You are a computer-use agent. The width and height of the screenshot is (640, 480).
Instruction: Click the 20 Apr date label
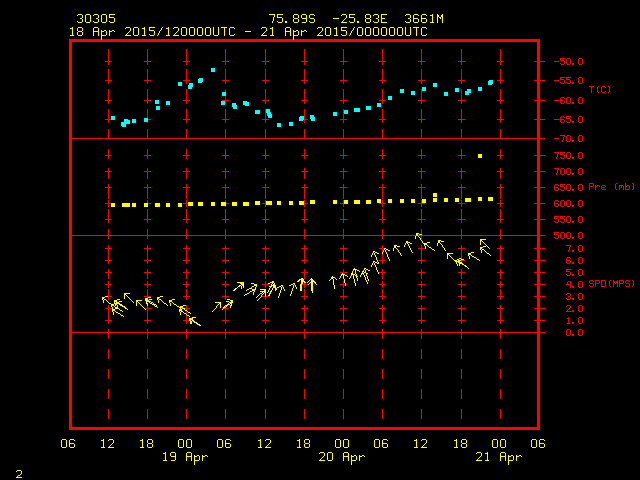tap(342, 458)
